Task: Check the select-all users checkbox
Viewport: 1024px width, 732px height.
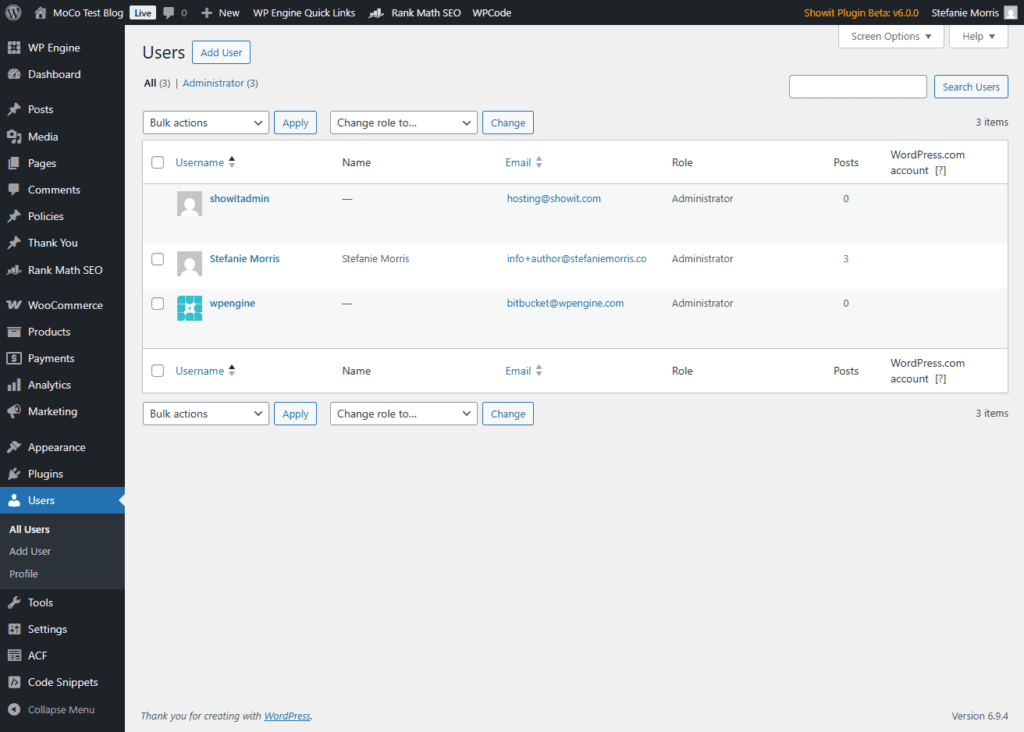Action: click(x=157, y=162)
